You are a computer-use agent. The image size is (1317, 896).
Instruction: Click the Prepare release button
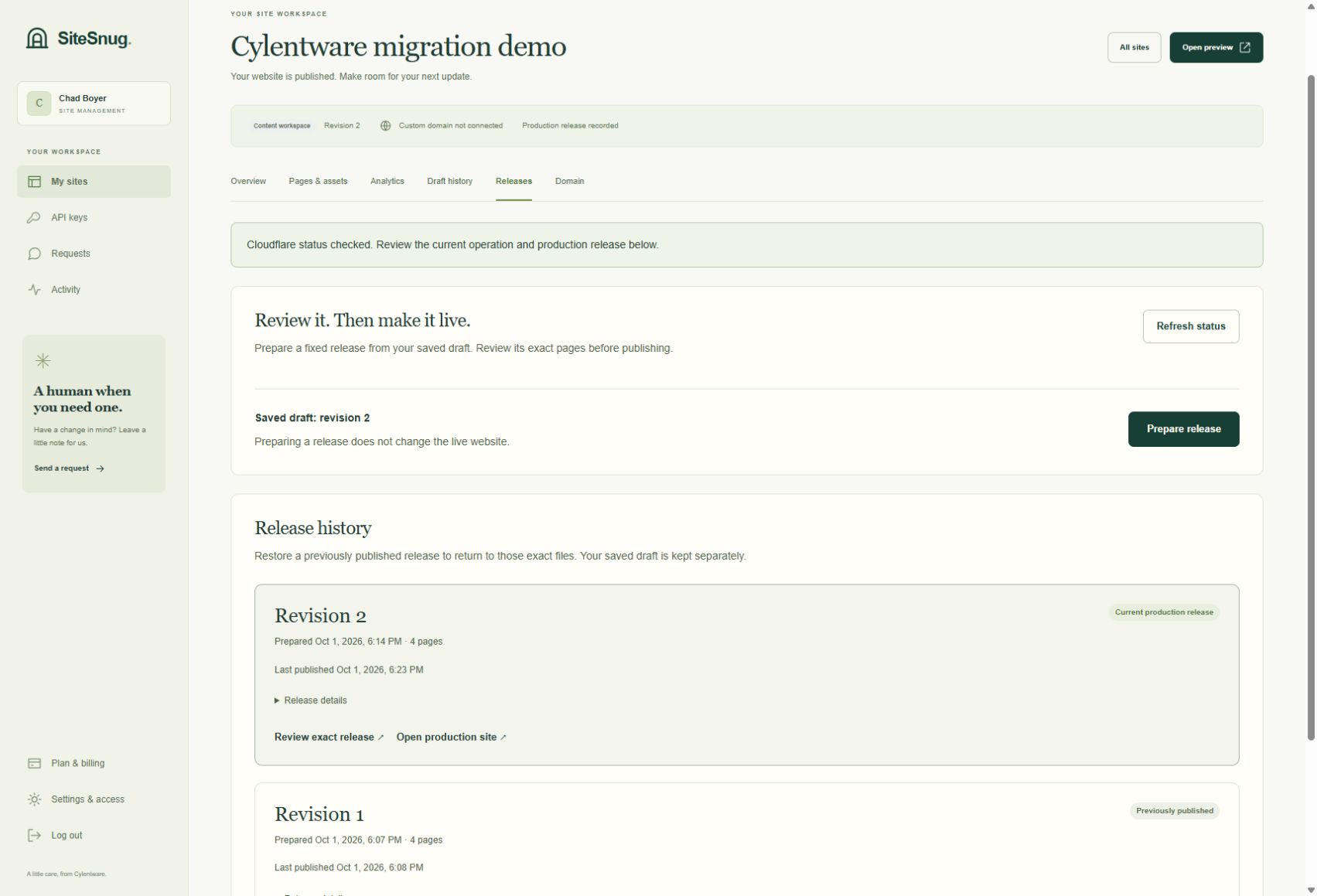pos(1183,429)
